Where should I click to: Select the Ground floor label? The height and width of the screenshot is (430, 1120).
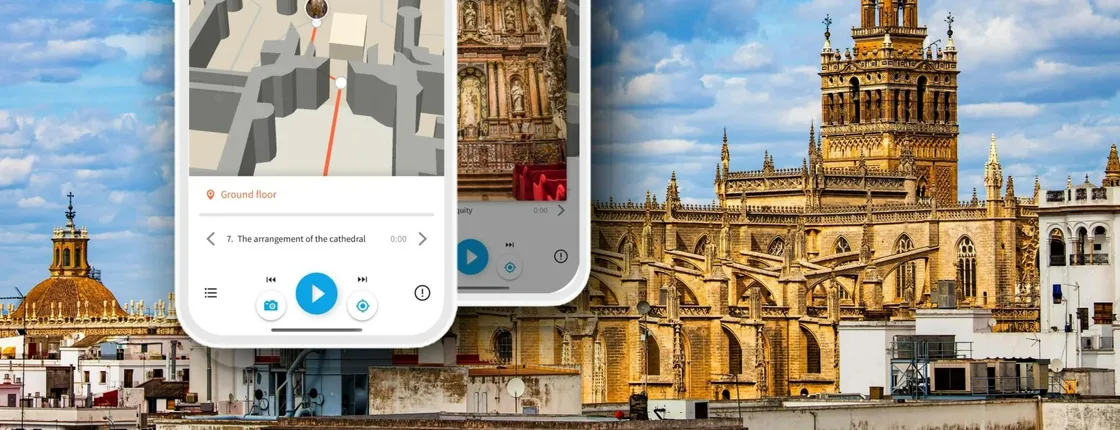point(249,194)
